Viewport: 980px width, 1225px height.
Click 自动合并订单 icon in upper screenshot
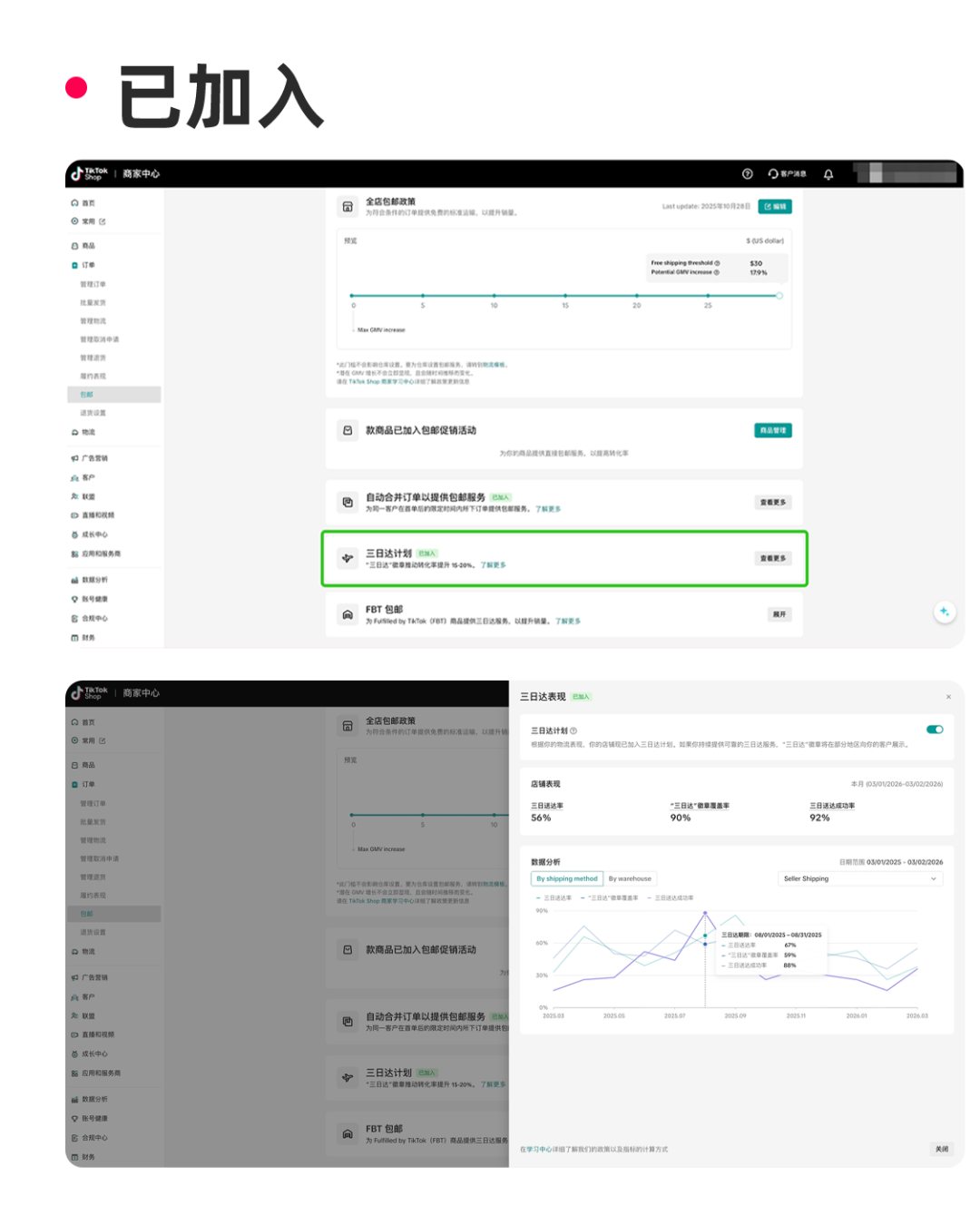[x=348, y=502]
